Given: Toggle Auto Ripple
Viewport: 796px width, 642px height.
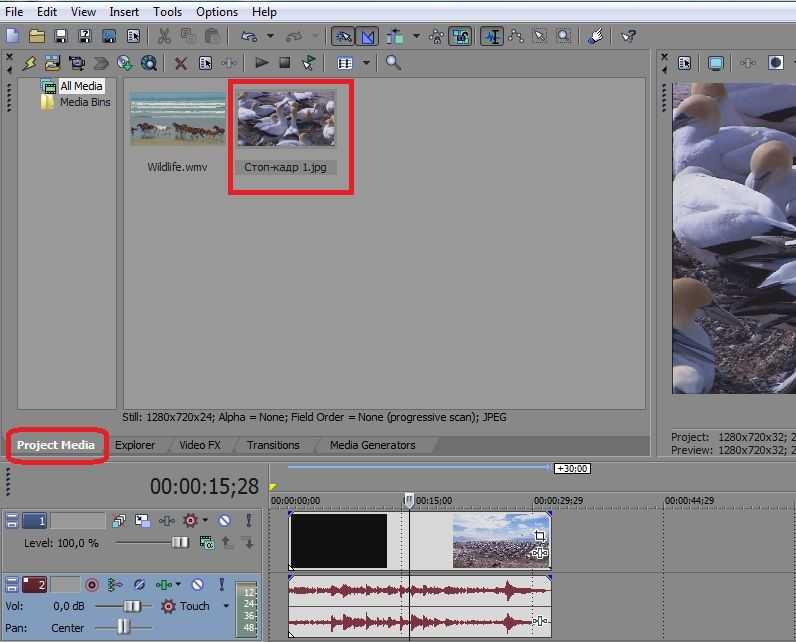Looking at the screenshot, I should click(395, 36).
